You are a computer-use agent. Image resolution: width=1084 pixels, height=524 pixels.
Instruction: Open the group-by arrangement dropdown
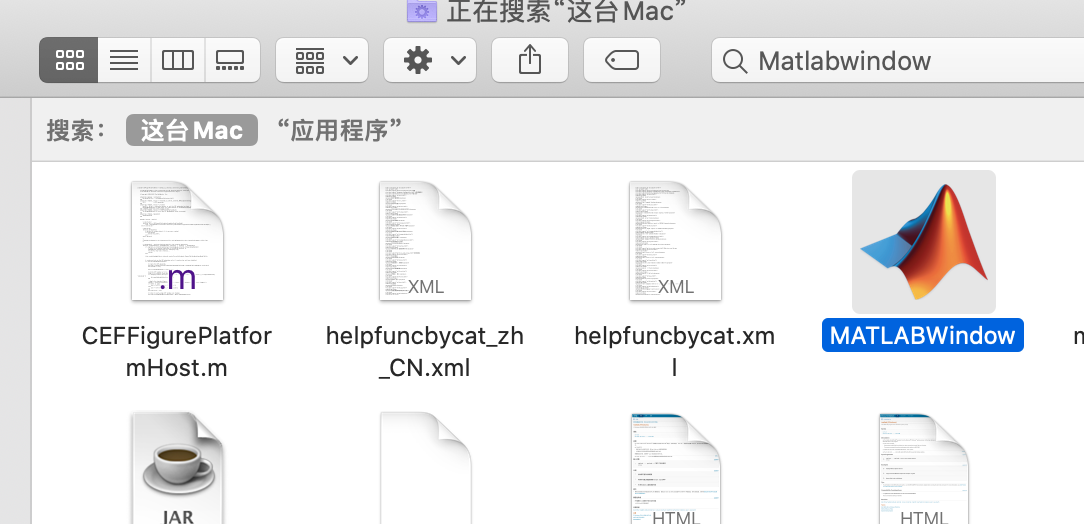click(322, 60)
